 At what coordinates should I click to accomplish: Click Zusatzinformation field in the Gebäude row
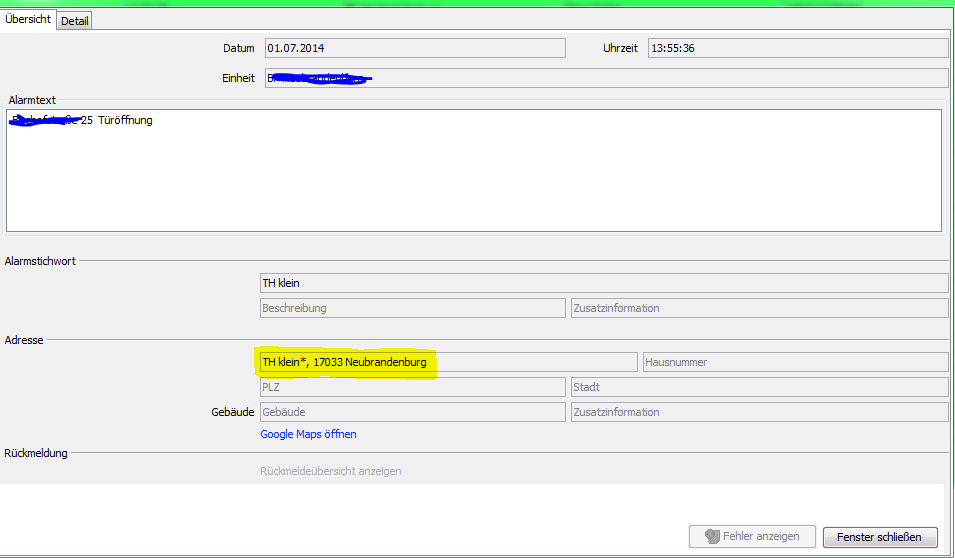point(758,412)
